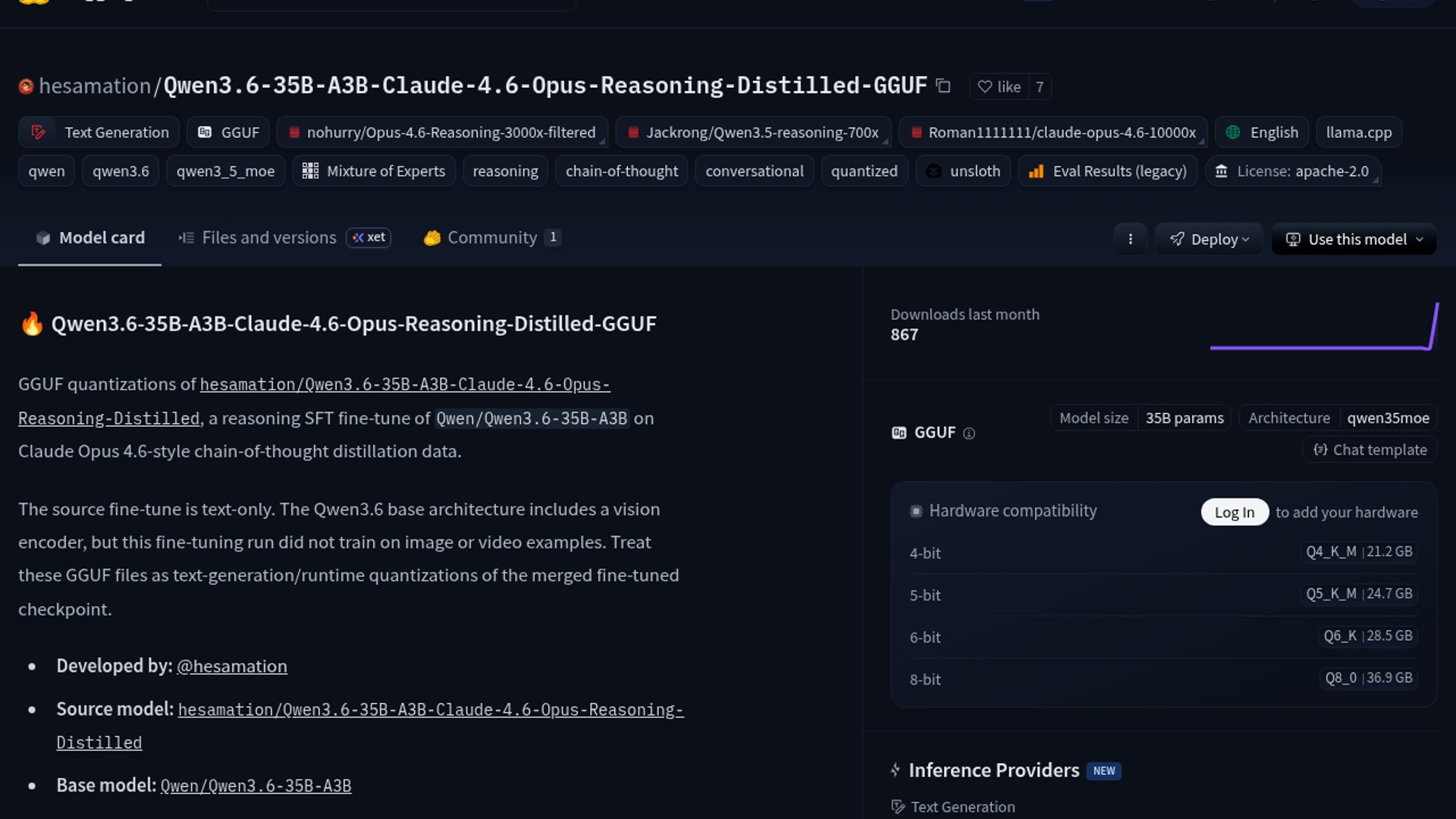Viewport: 1456px width, 819px height.
Task: Switch to the Model card tab
Action: point(89,238)
